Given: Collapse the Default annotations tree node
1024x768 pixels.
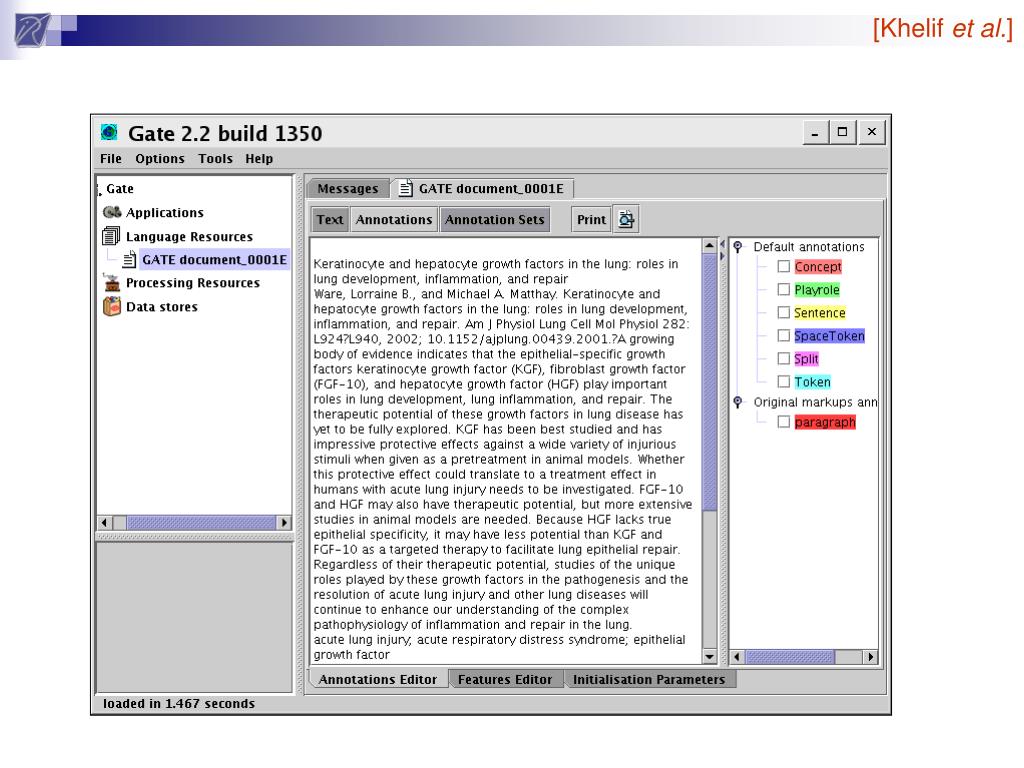Looking at the screenshot, I should 738,247.
